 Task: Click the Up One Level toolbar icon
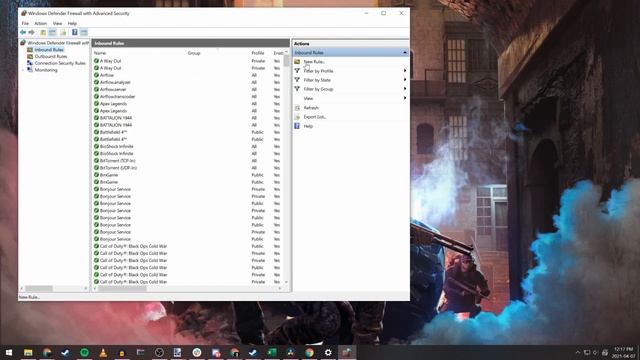point(43,32)
